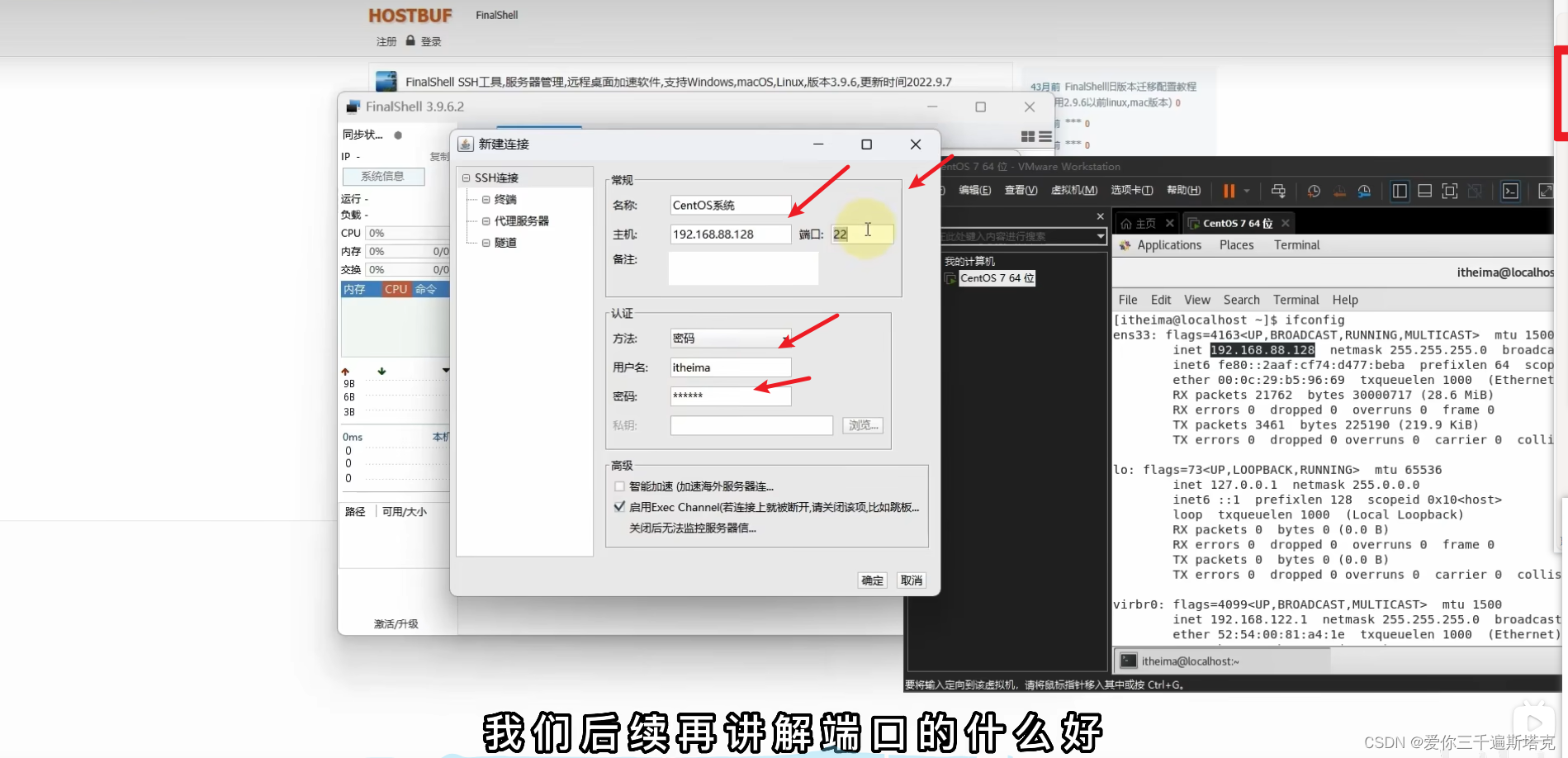Revert the VM to its snapshot
The height and width of the screenshot is (758, 1568).
1340,191
